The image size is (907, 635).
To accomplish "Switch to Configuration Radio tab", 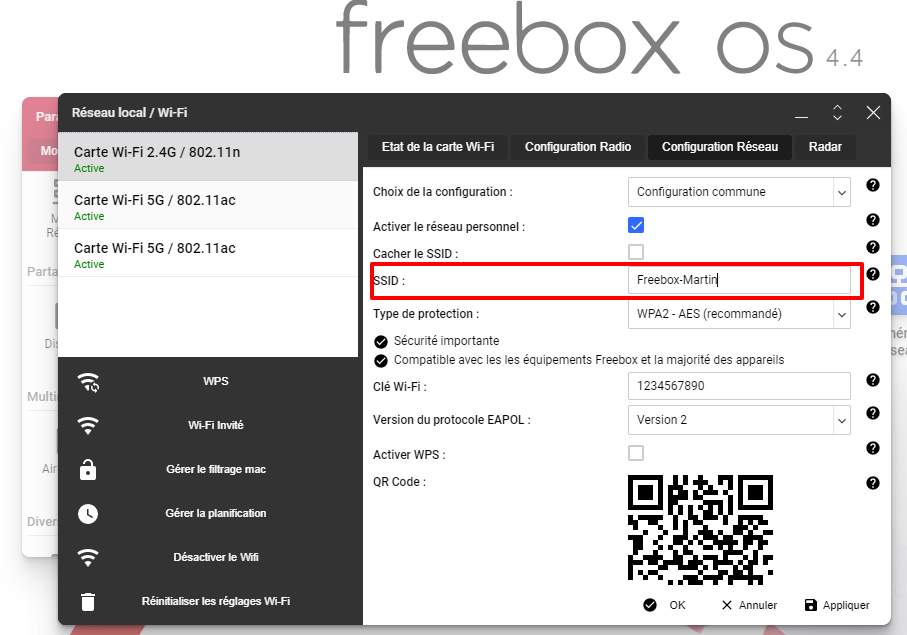I will tap(578, 147).
